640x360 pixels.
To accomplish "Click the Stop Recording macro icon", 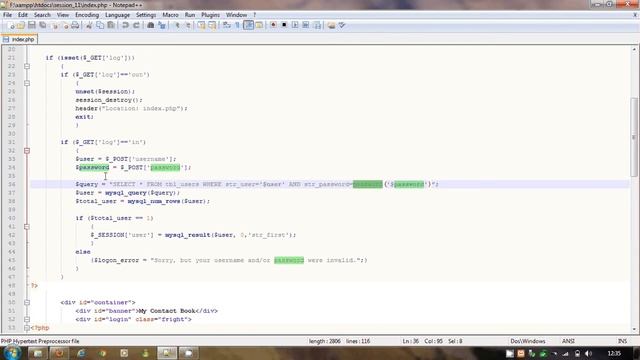I will coord(284,25).
